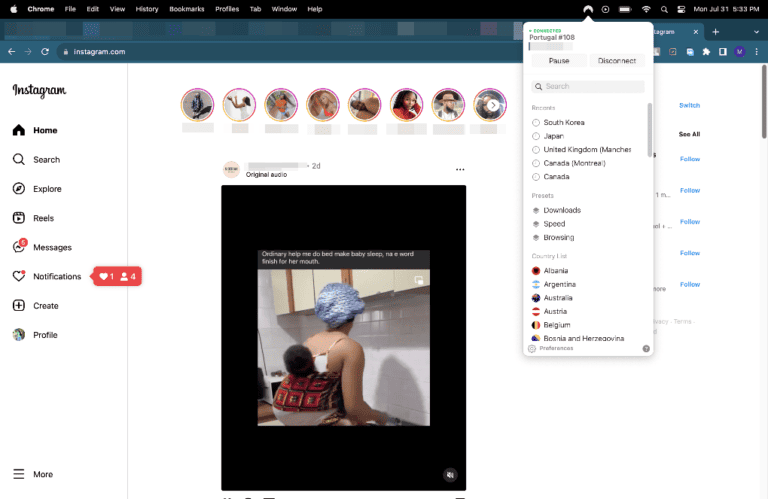Click the VPN location search field
768x499 pixels.
[588, 87]
